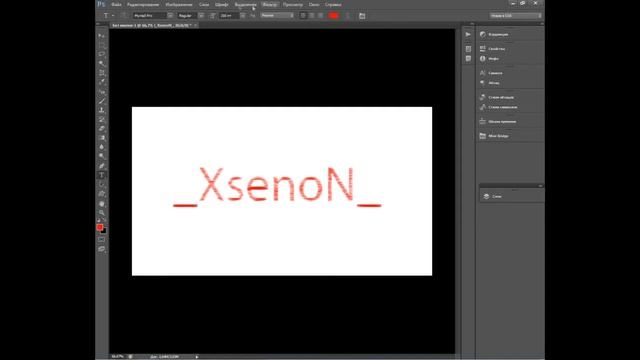The width and height of the screenshot is (640, 360).
Task: Click the zoom percentage field in status bar
Action: point(118,357)
